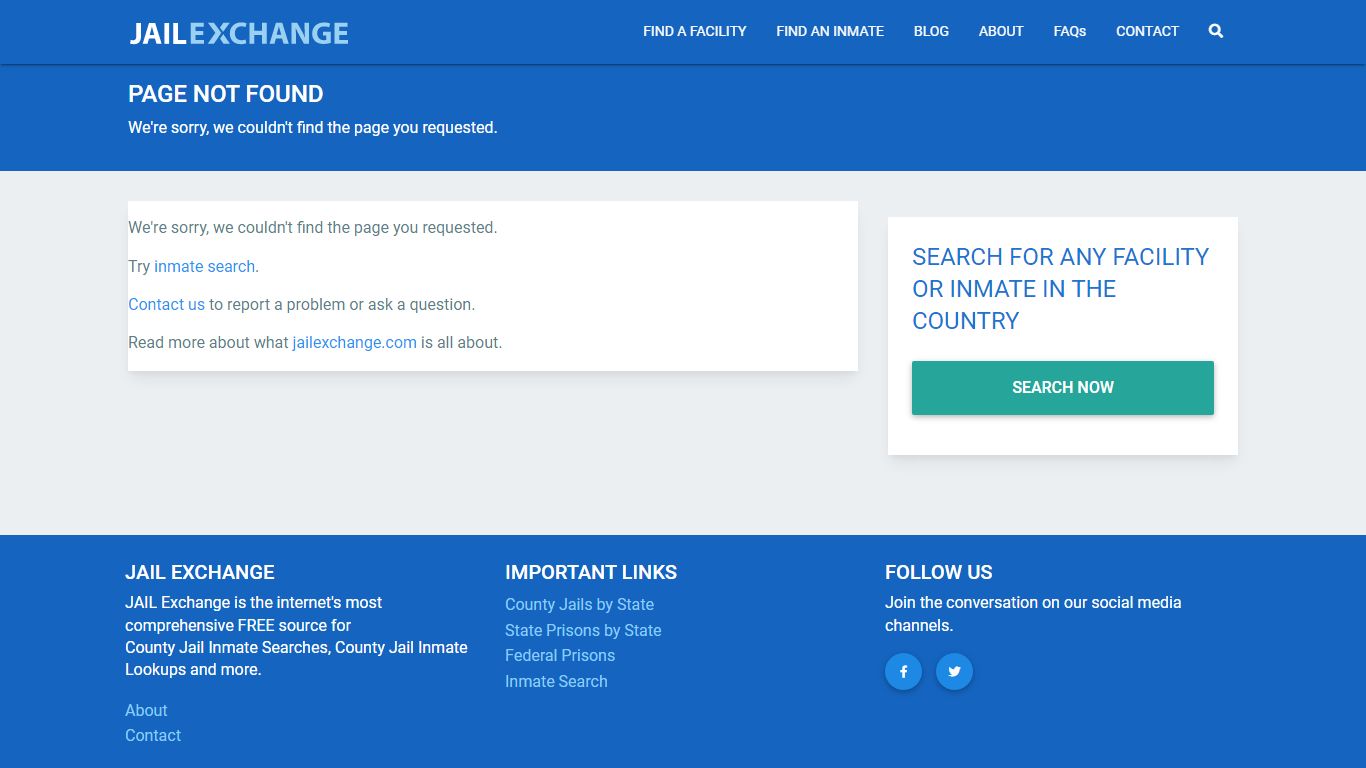Open CONTACT in the top navigation
Screen dimensions: 1366x768
[1147, 31]
